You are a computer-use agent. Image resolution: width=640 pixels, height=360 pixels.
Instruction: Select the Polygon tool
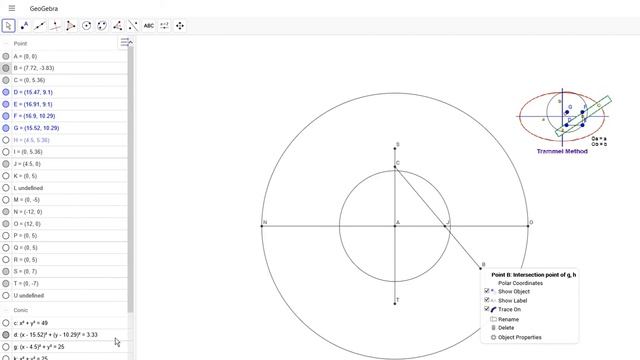pos(71,26)
